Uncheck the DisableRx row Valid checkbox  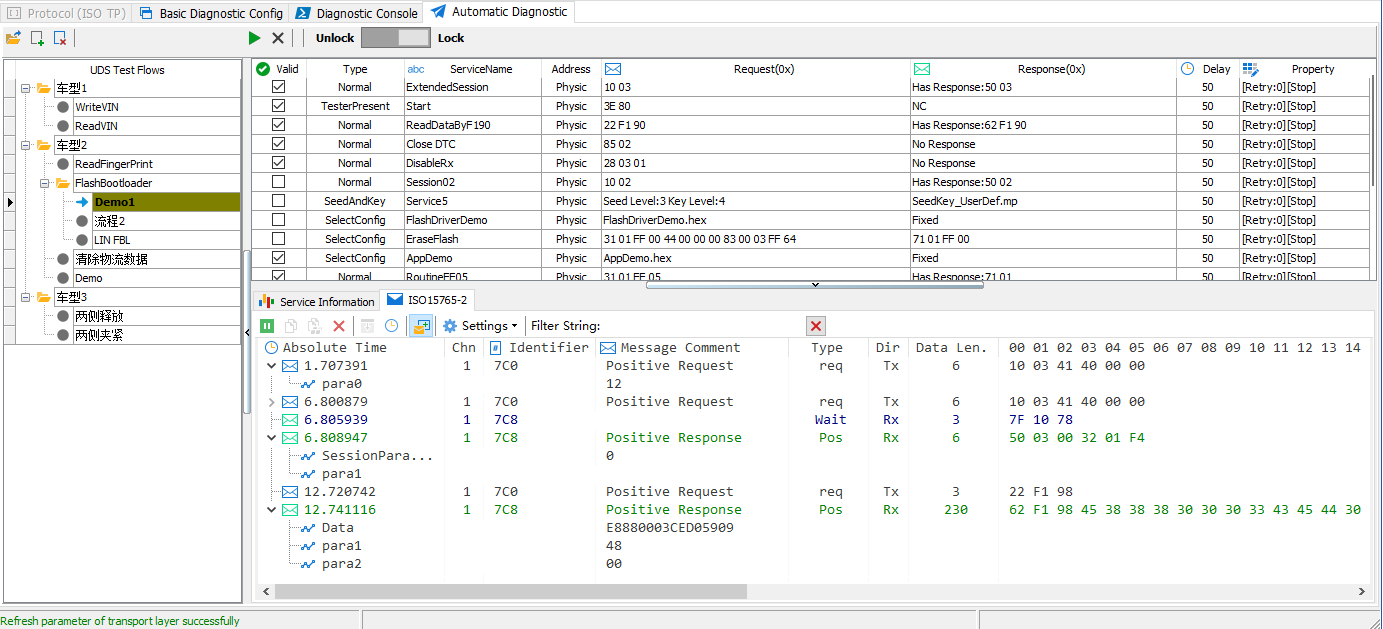(278, 163)
